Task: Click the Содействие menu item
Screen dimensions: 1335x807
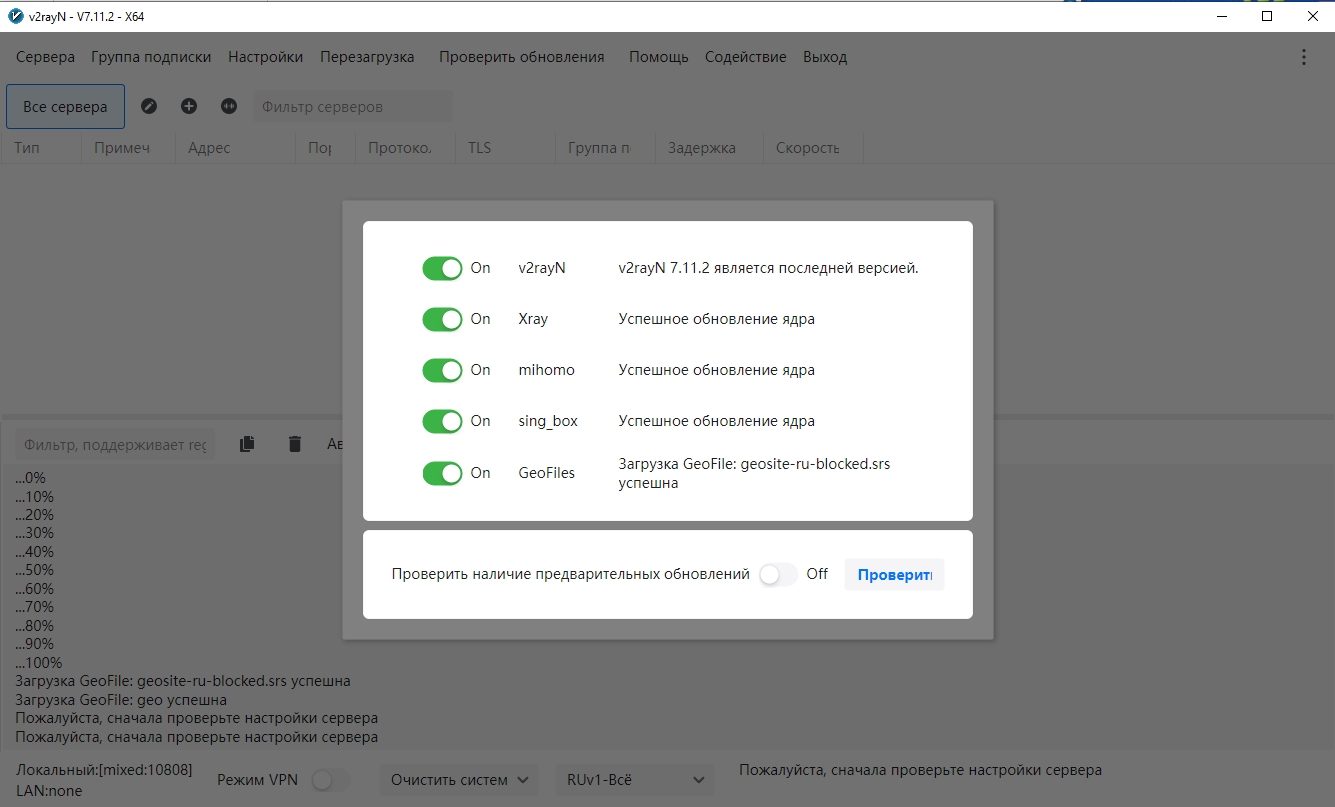Action: pyautogui.click(x=746, y=57)
